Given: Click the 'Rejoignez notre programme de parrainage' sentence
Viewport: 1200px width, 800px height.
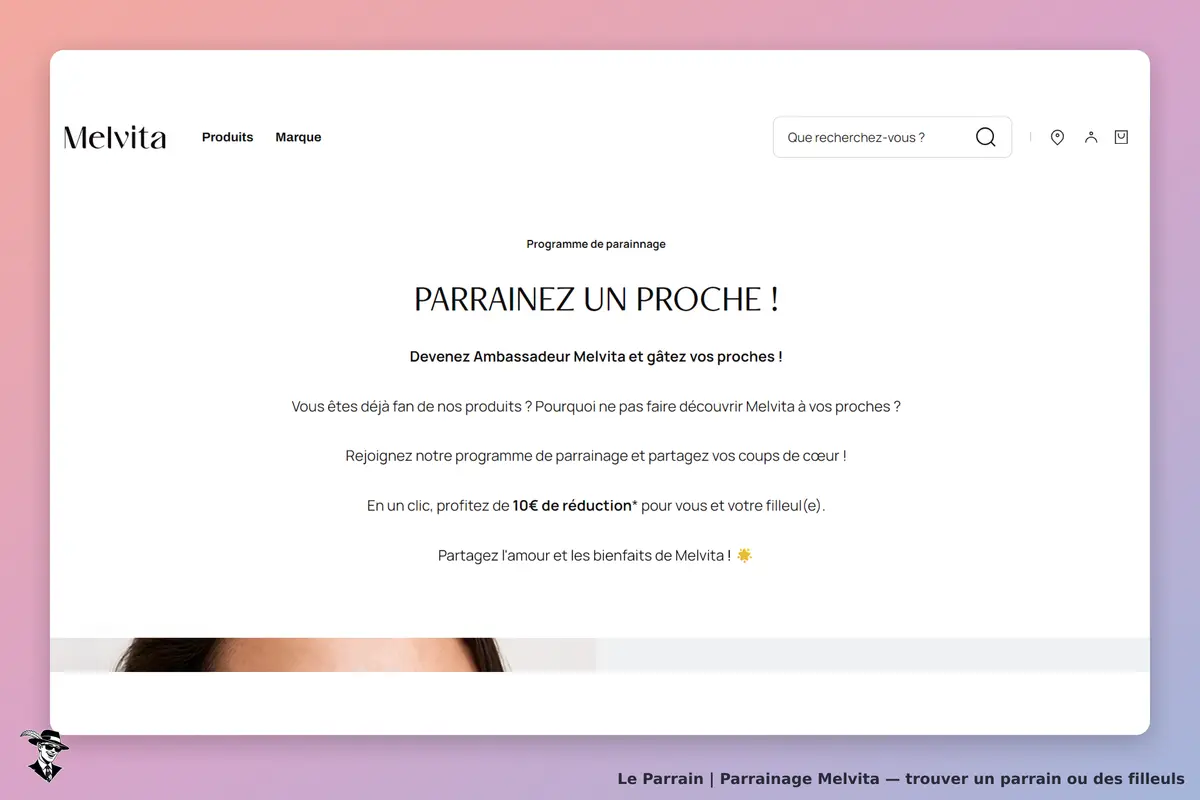Looking at the screenshot, I should pos(596,456).
